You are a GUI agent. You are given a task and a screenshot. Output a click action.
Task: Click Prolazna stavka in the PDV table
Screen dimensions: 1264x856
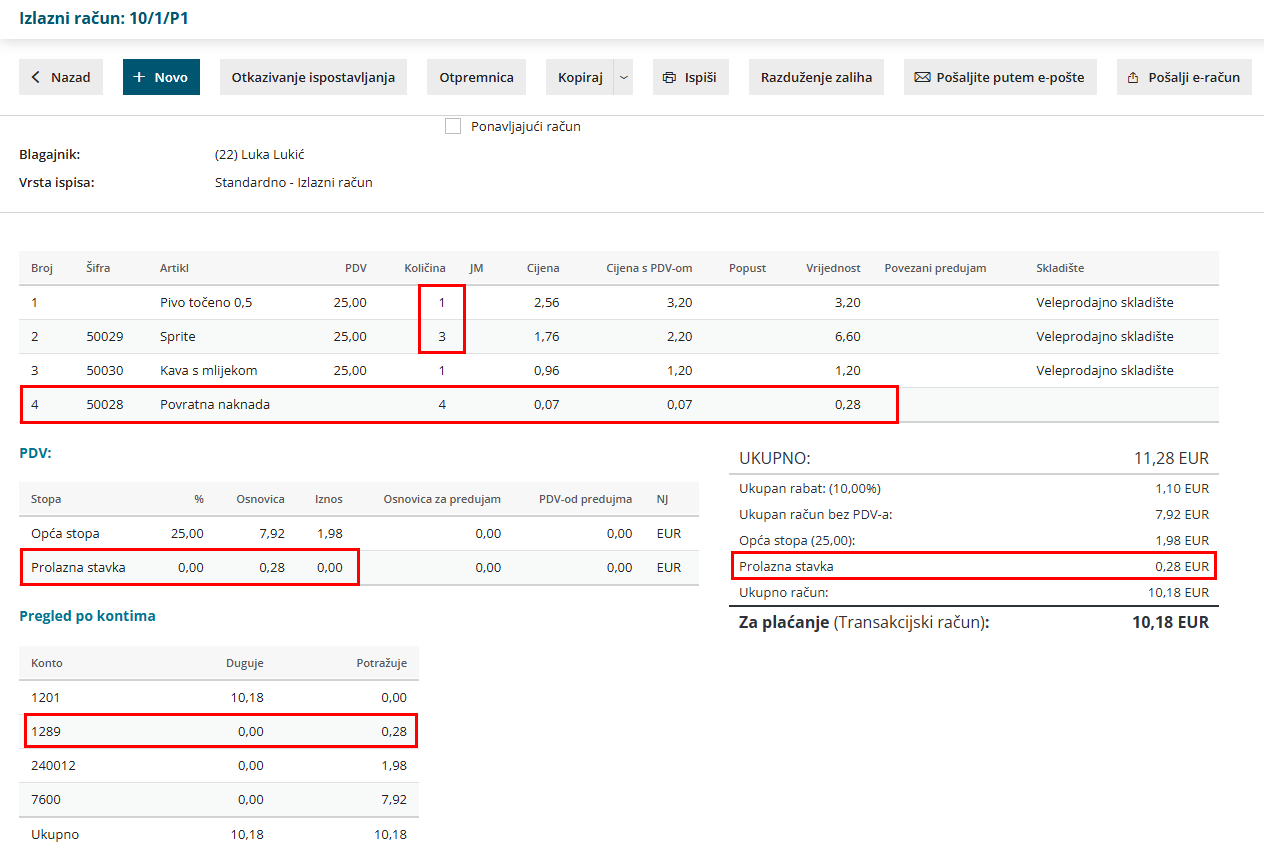tap(78, 567)
